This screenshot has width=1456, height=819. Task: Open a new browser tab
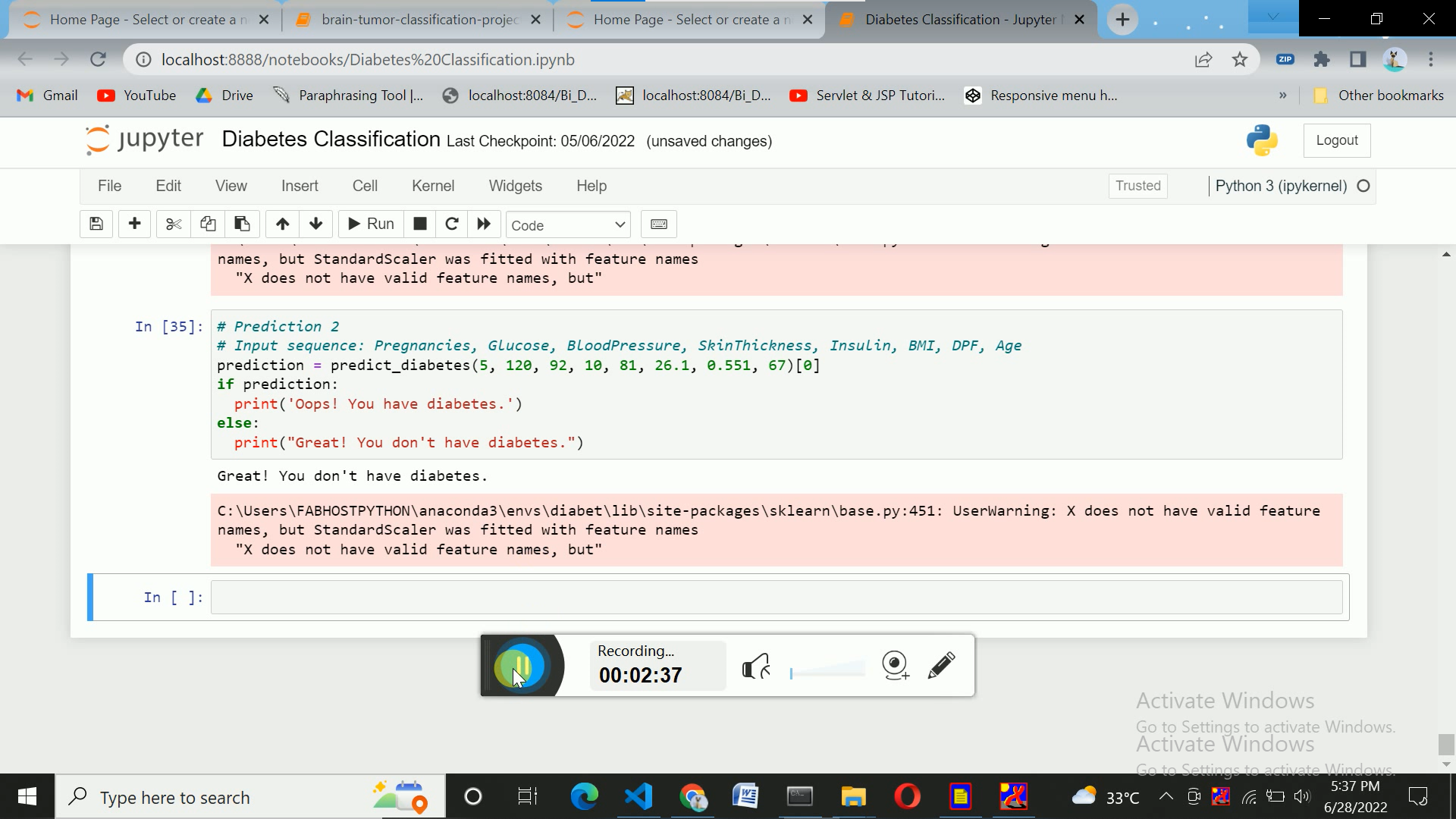tap(1122, 20)
